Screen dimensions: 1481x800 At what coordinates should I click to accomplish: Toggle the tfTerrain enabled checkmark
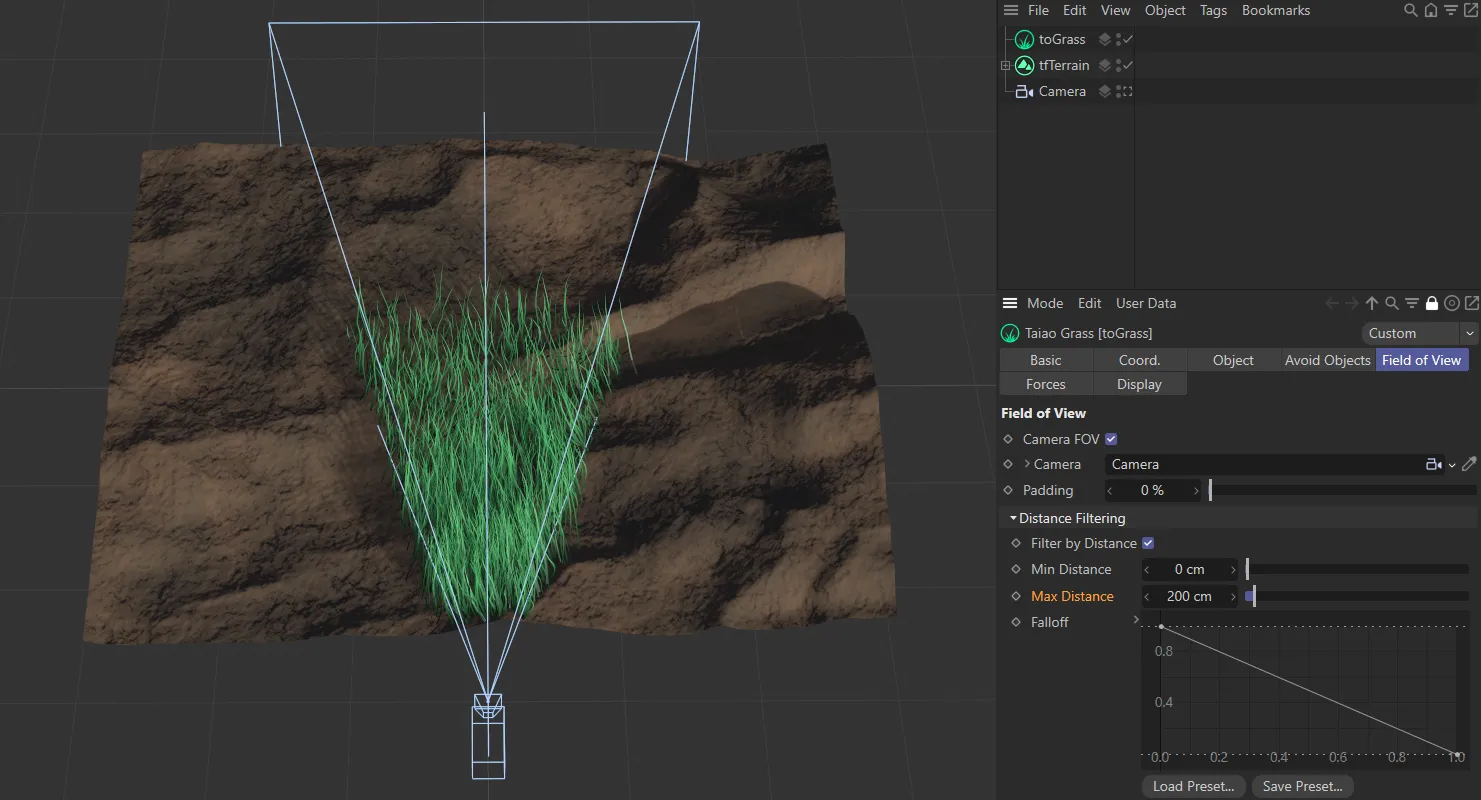click(1128, 65)
